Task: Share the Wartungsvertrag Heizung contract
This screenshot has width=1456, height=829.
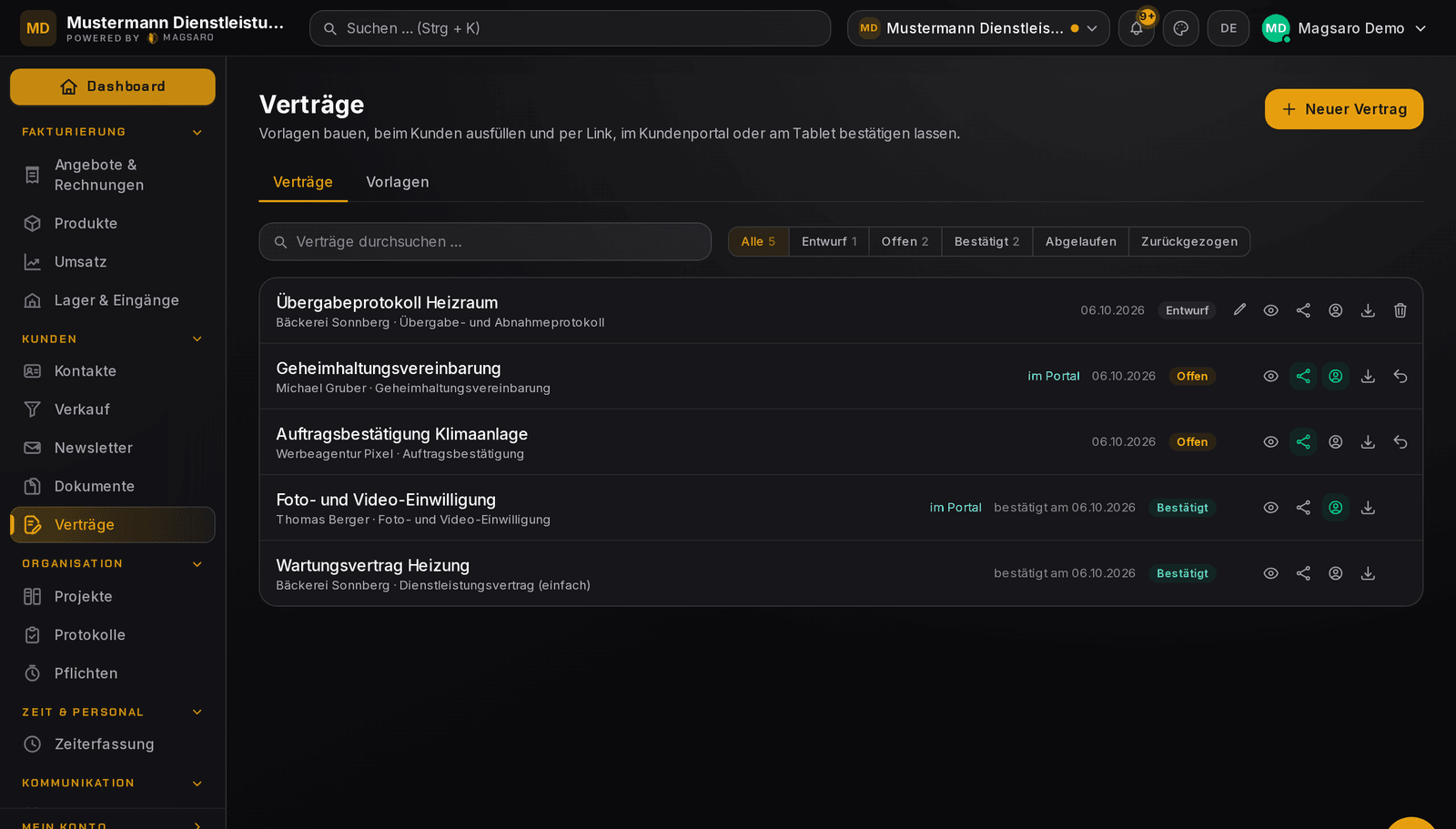Action: tap(1303, 573)
